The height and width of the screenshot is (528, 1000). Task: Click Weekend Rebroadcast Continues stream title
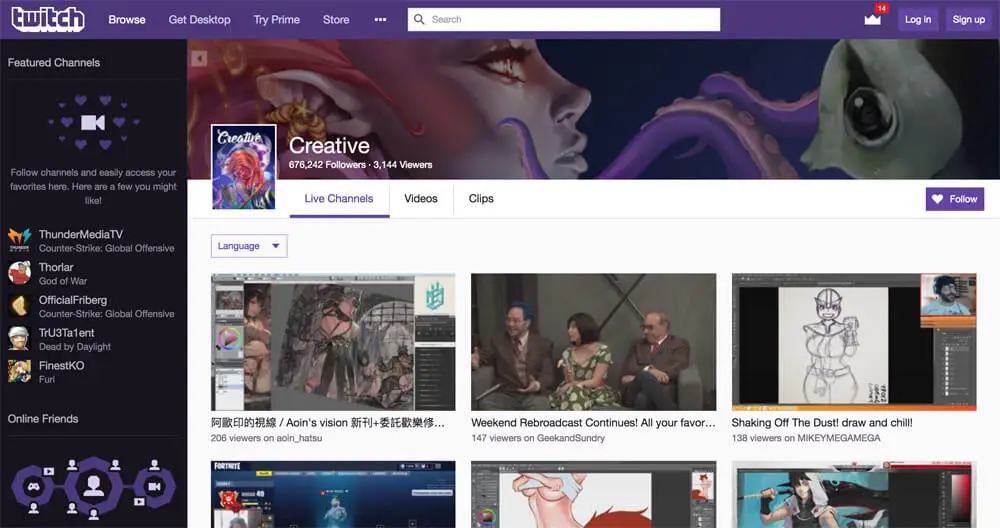(594, 422)
